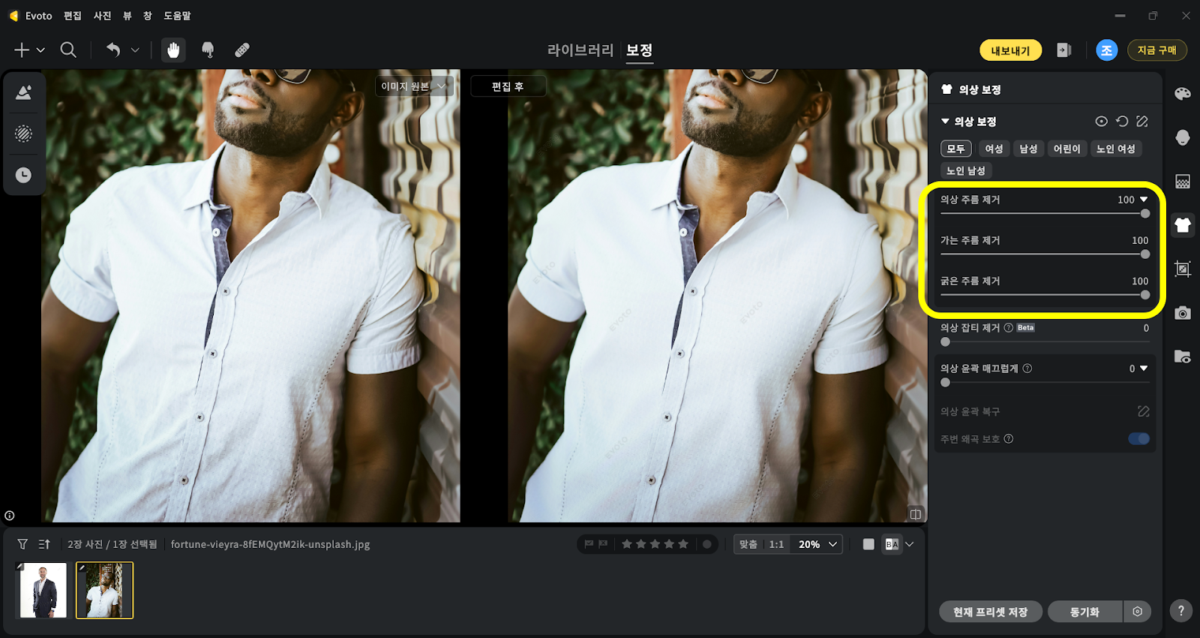The image size is (1200, 638).
Task: Click the help icon next to 의상 윤곽 매끄럽게
Action: [1027, 368]
